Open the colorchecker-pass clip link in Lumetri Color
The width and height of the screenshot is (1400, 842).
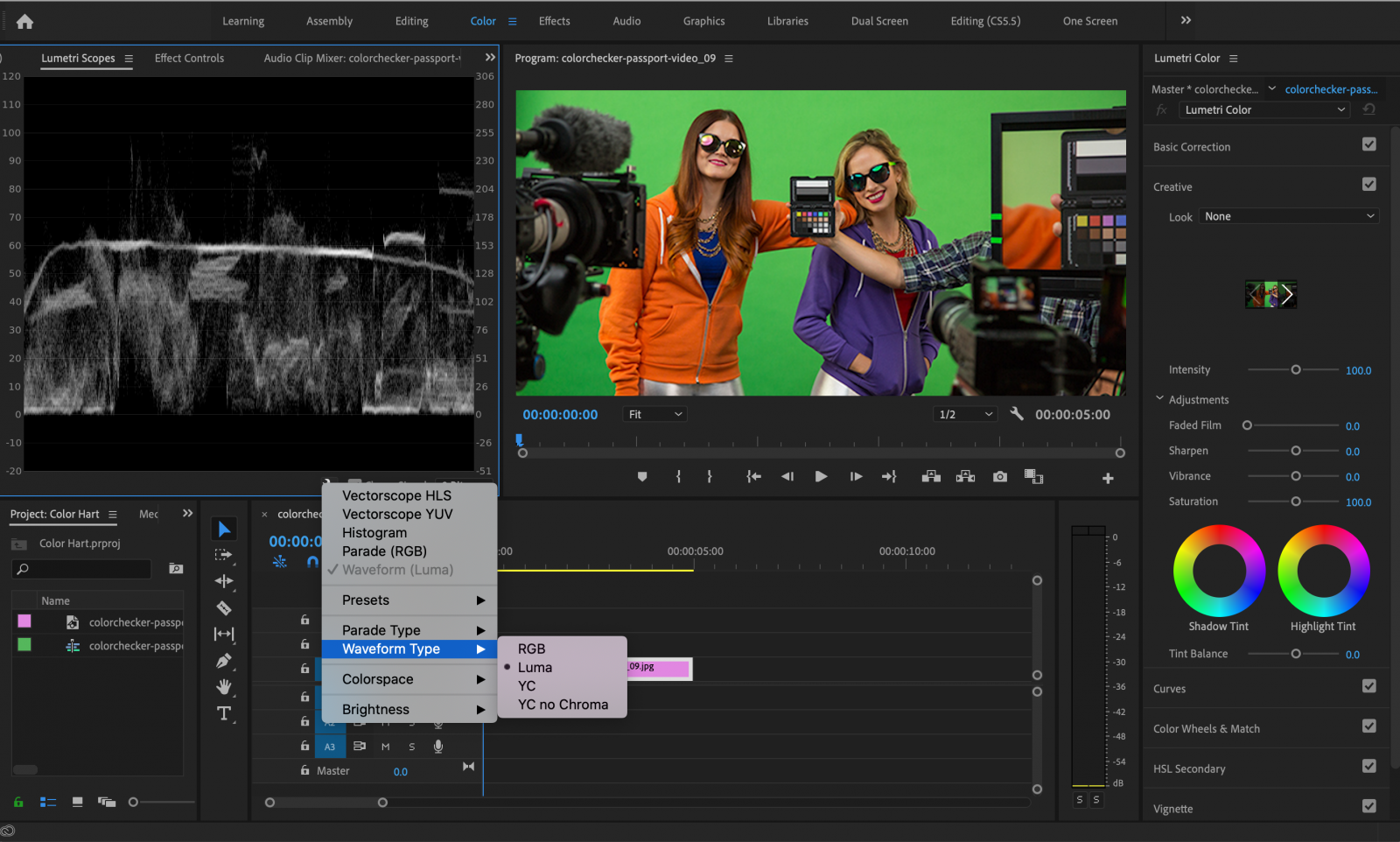1331,88
